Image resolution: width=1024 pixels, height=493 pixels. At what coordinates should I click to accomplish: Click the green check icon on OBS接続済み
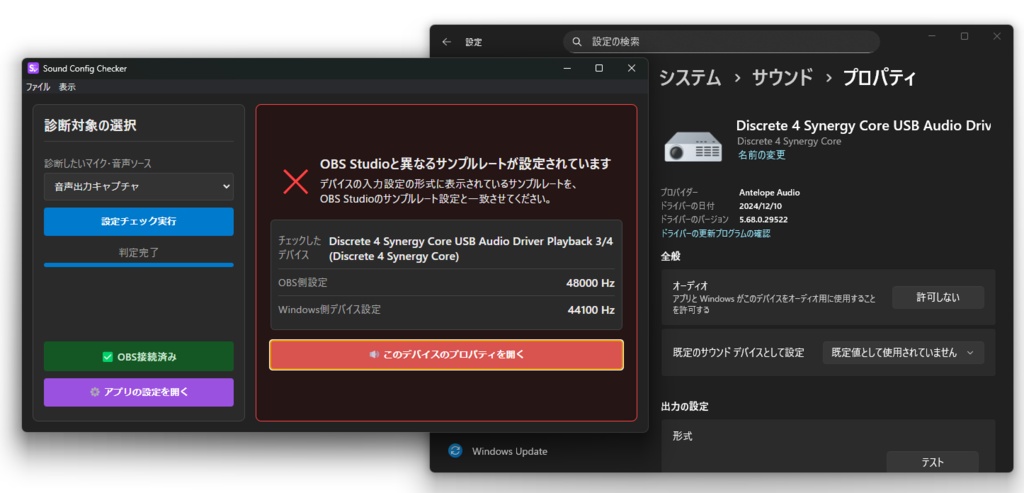click(x=108, y=357)
